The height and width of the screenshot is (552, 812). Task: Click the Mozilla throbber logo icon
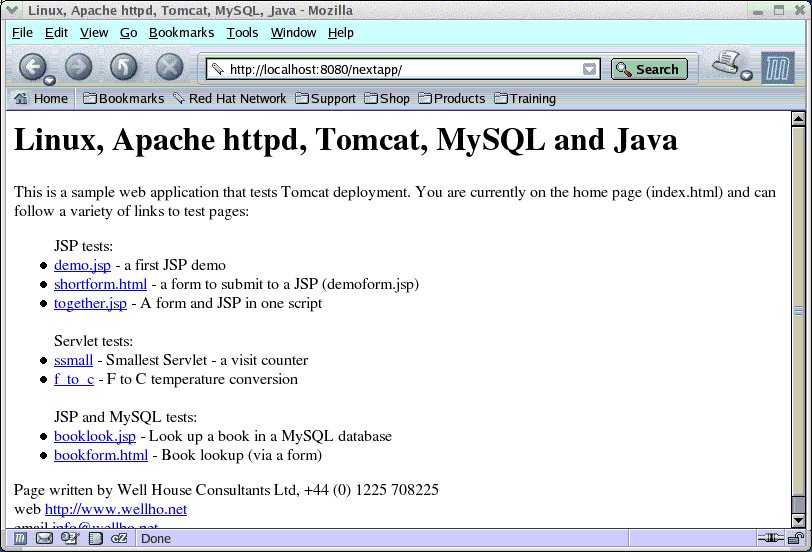click(x=777, y=68)
